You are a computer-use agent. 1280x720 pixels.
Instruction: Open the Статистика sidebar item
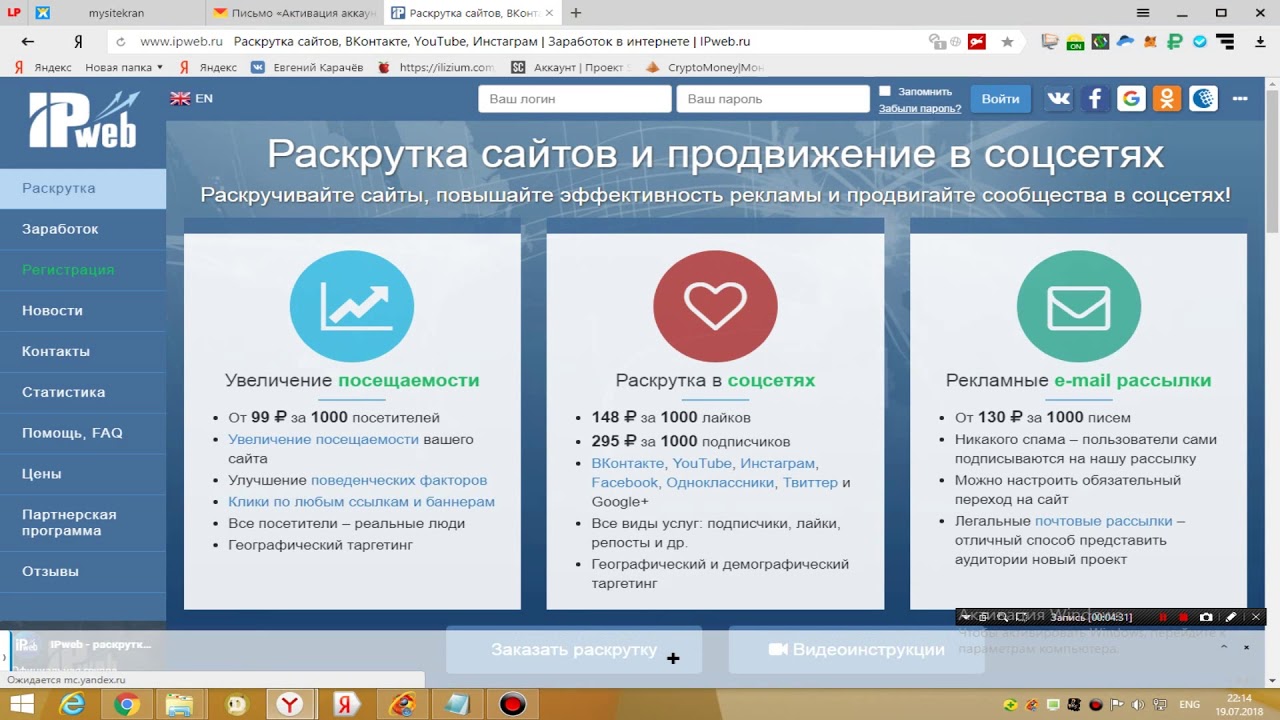click(x=83, y=392)
